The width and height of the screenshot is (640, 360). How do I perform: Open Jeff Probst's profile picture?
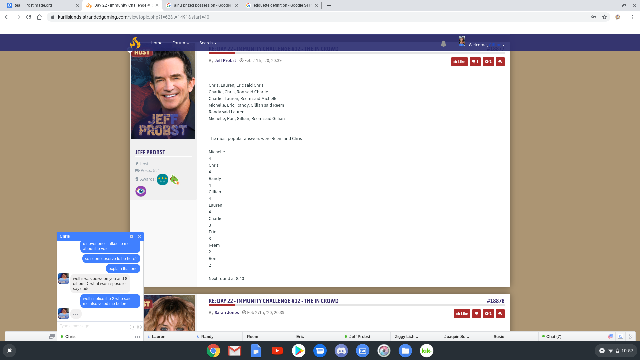163,94
